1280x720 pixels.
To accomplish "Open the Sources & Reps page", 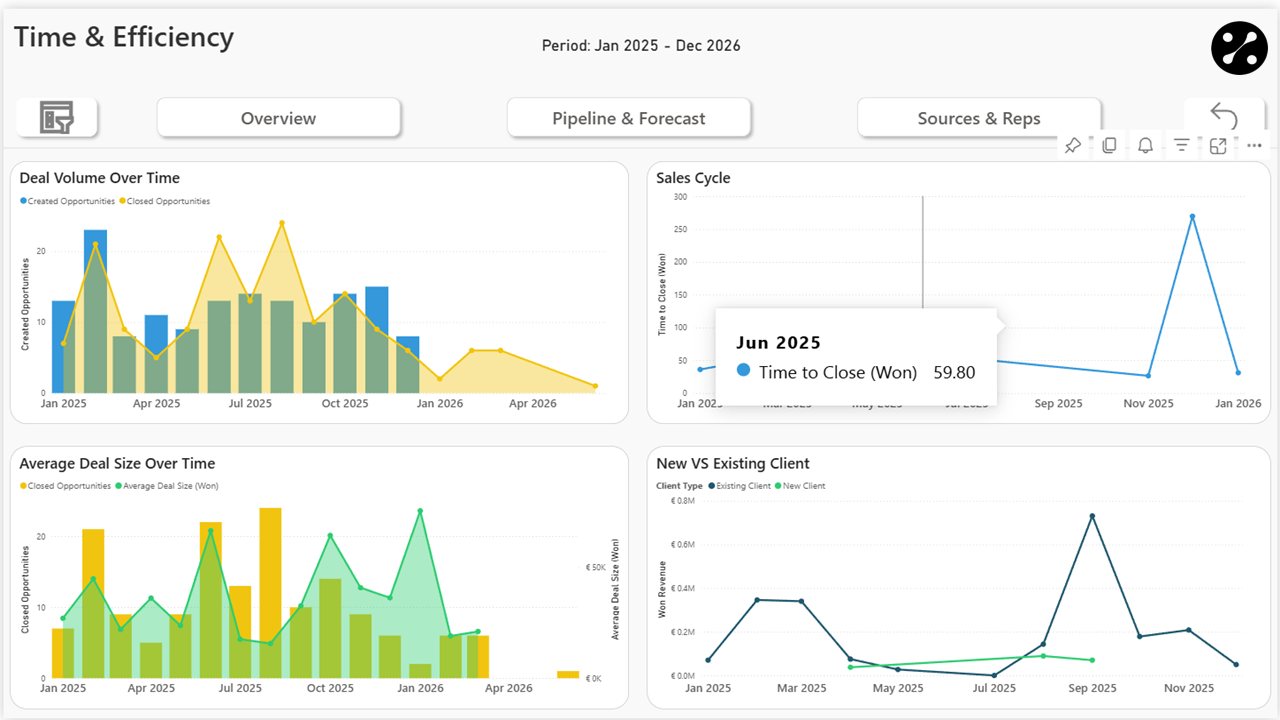I will point(979,118).
